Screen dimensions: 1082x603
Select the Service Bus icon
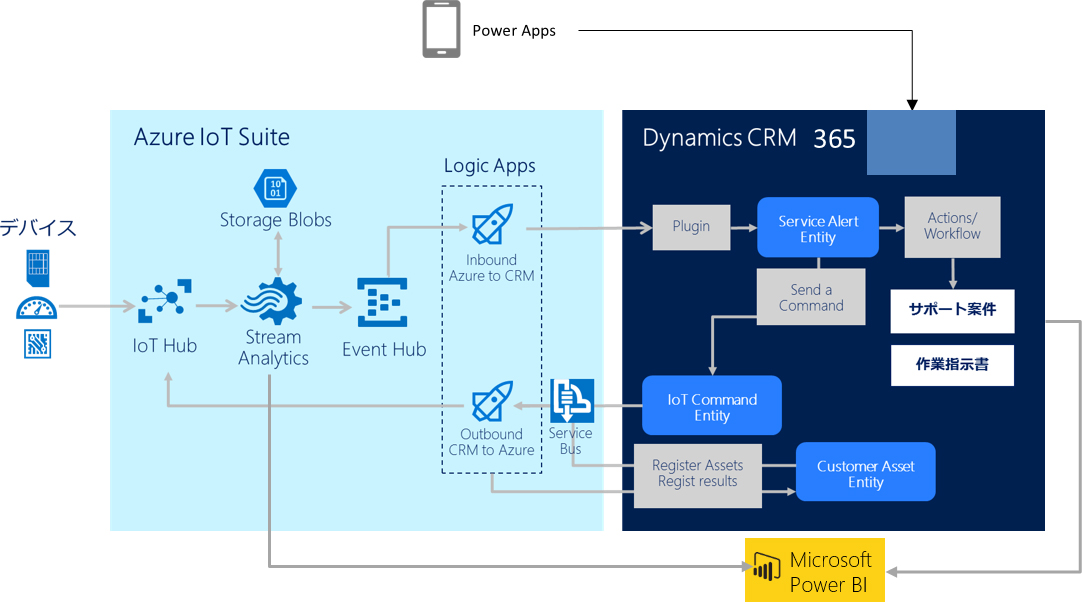point(572,400)
